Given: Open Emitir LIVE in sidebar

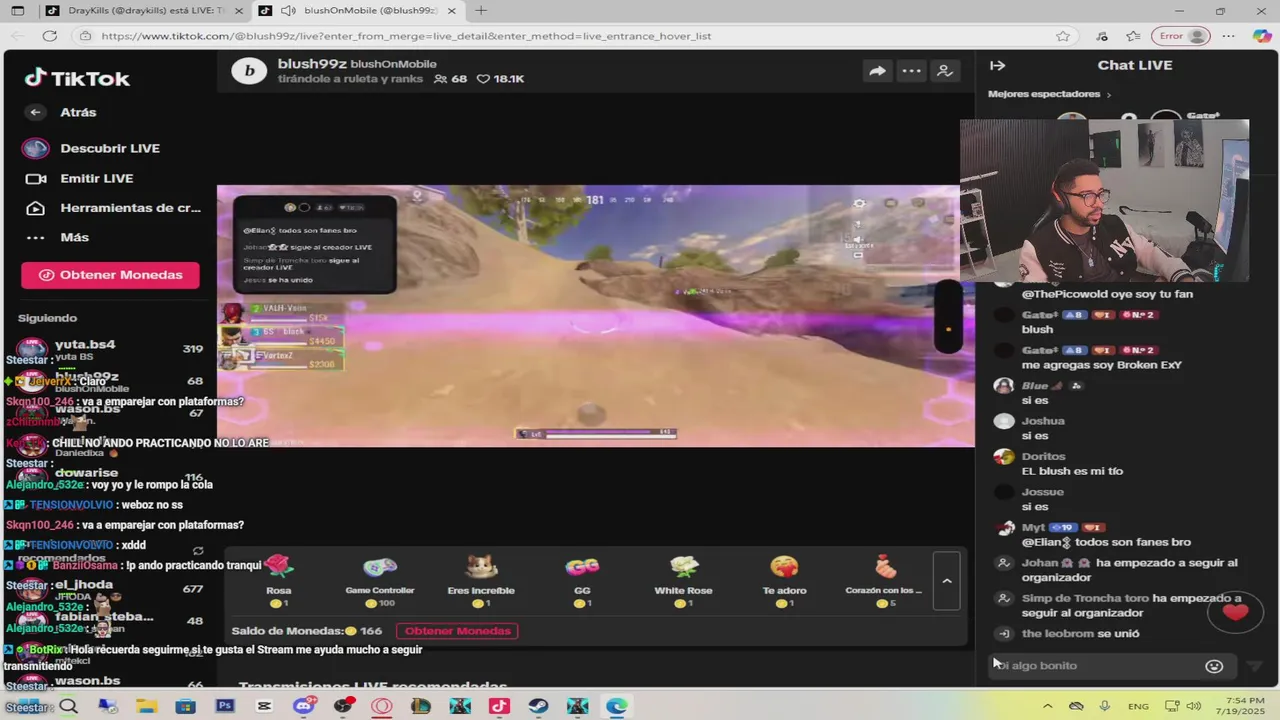Looking at the screenshot, I should (x=79, y=178).
